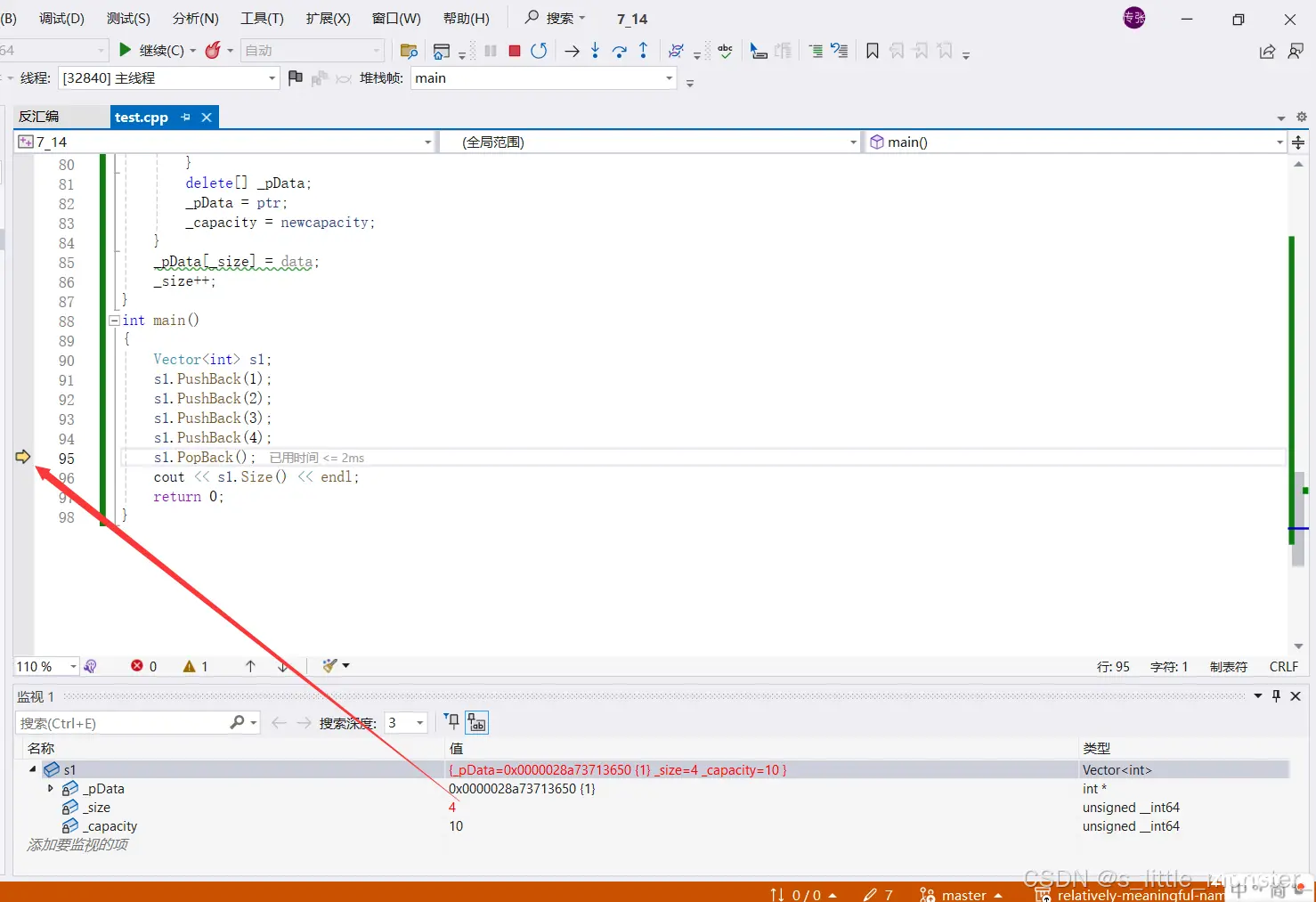Click the master git branch button
1316x902 pixels.
961,895
